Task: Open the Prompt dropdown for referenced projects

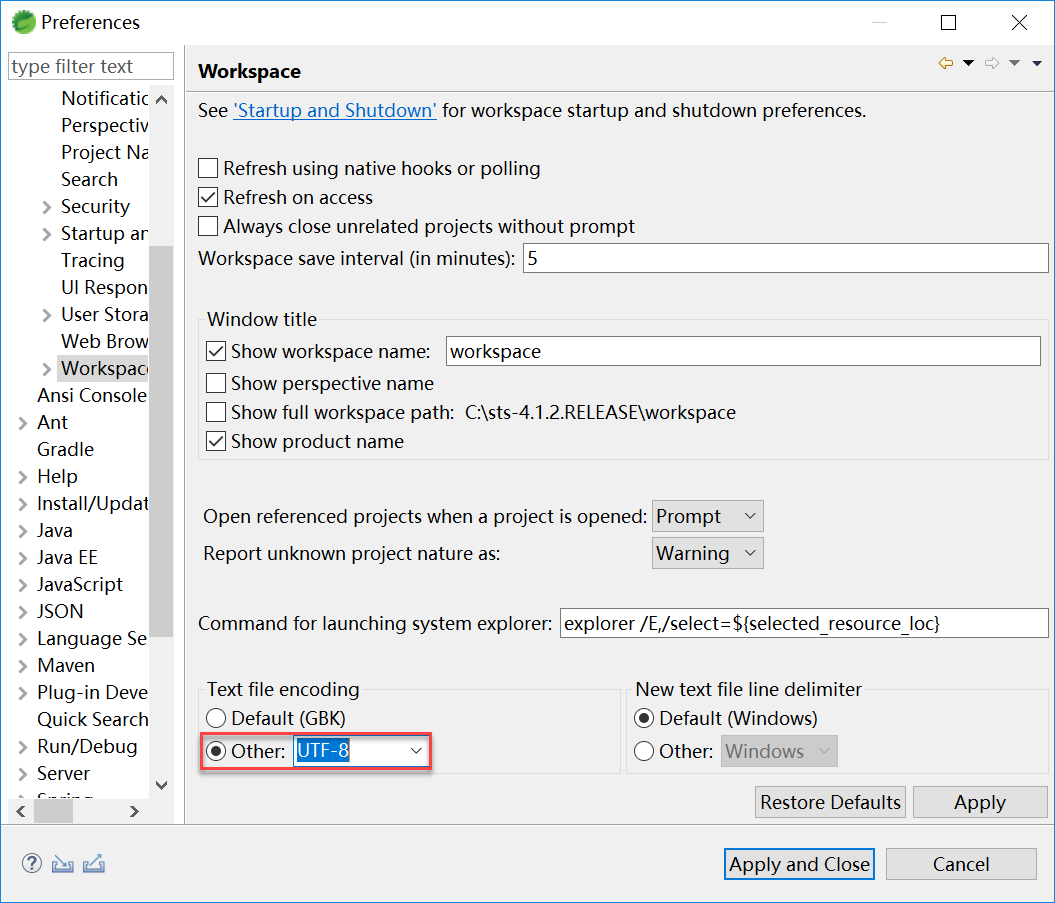Action: pyautogui.click(x=707, y=517)
